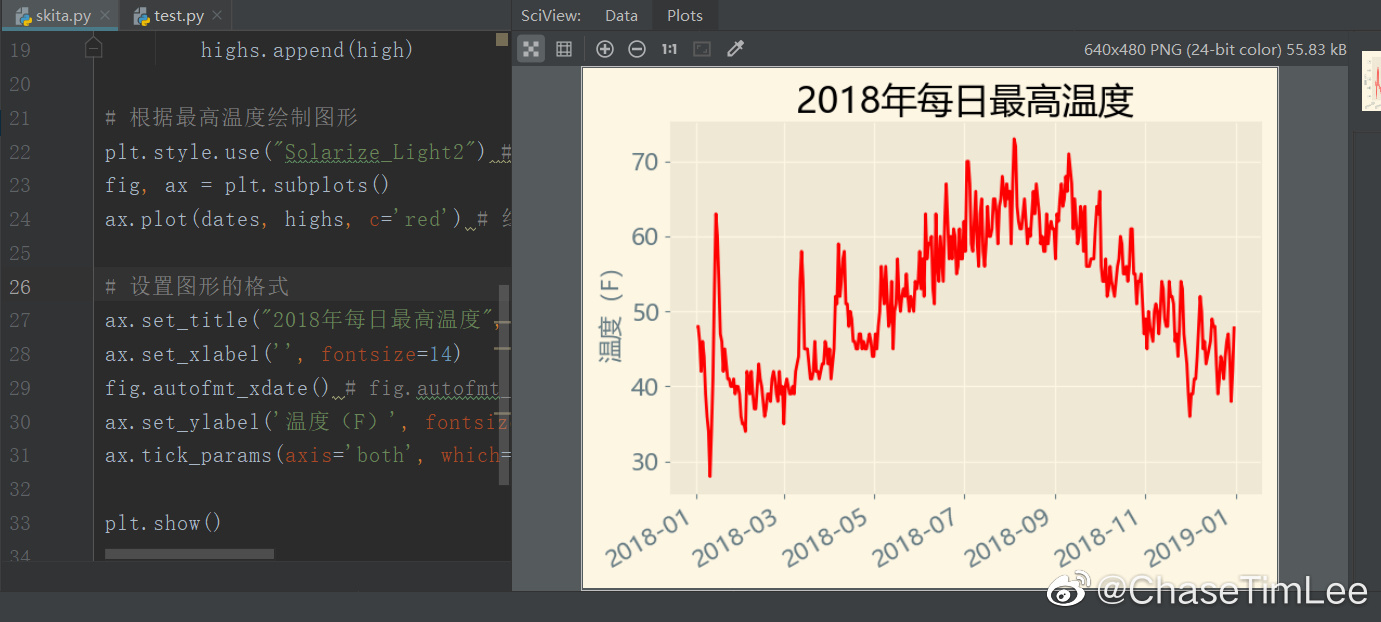Click the ax.set_xlabel code line
Image resolution: width=1381 pixels, height=622 pixels.
pyautogui.click(x=283, y=354)
